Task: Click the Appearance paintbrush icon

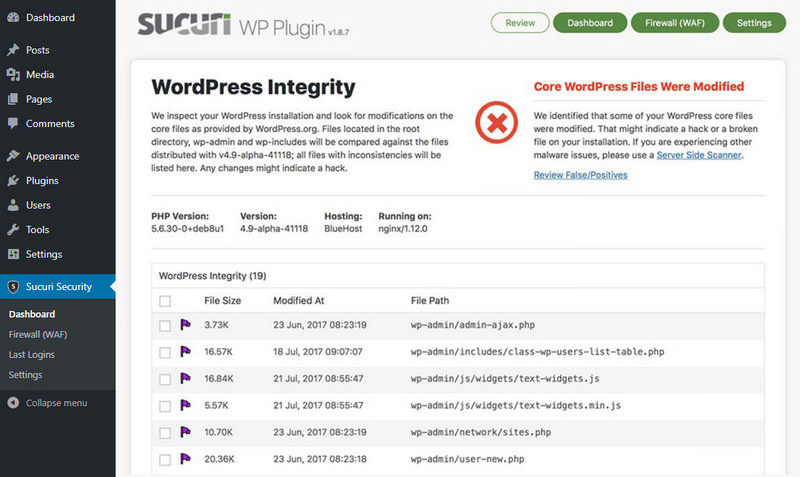Action: click(x=13, y=156)
